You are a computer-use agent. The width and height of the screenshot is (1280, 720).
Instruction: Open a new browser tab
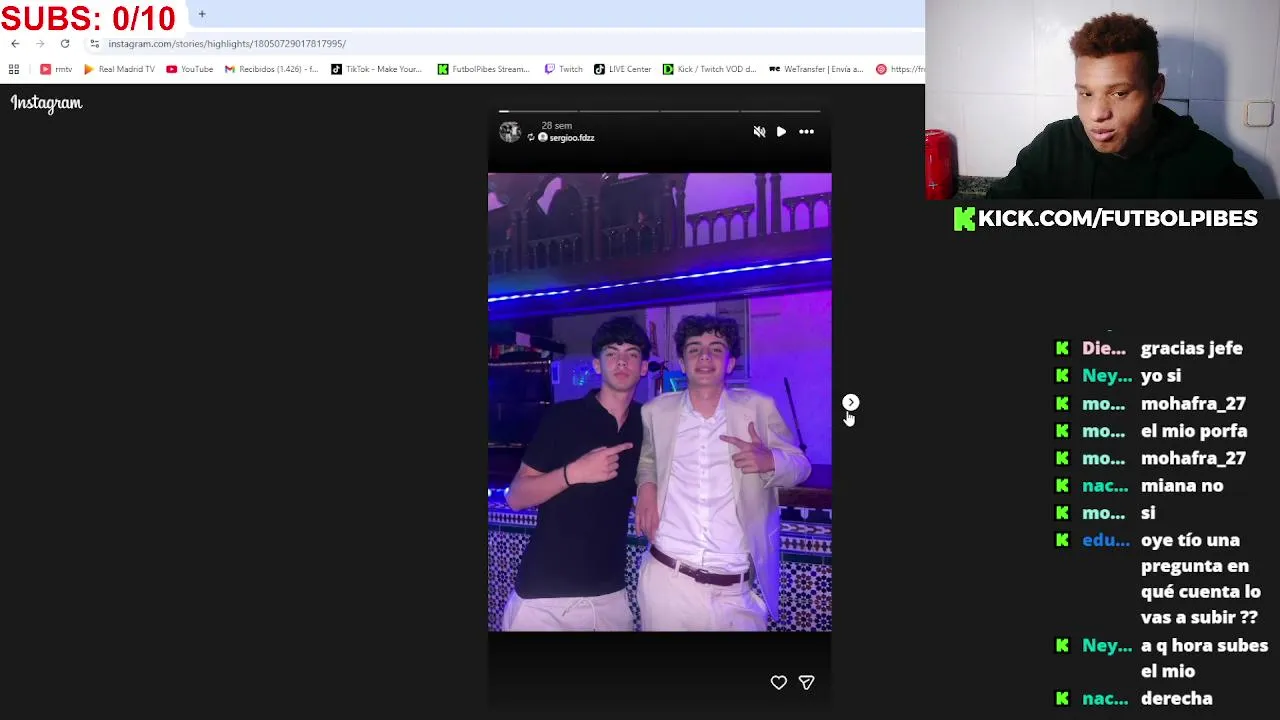click(202, 14)
